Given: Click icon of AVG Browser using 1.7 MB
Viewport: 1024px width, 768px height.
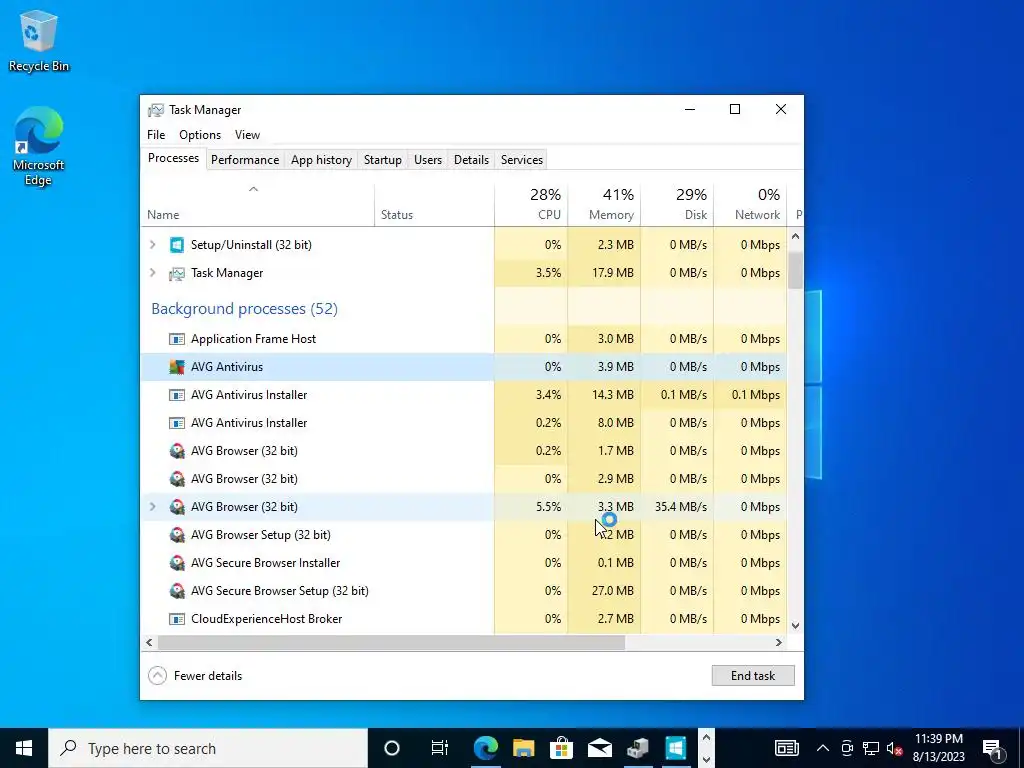Looking at the screenshot, I should (x=177, y=451).
